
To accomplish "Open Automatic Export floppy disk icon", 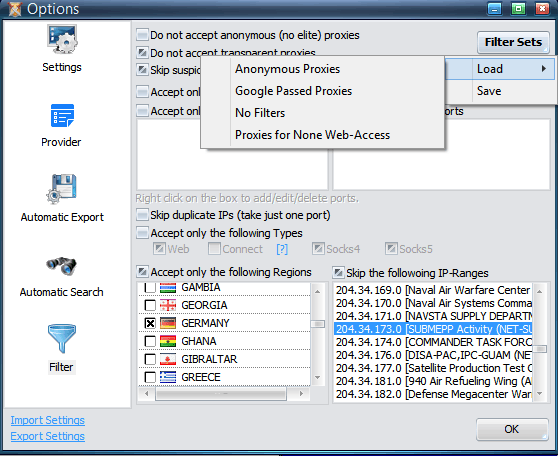I will [61, 189].
